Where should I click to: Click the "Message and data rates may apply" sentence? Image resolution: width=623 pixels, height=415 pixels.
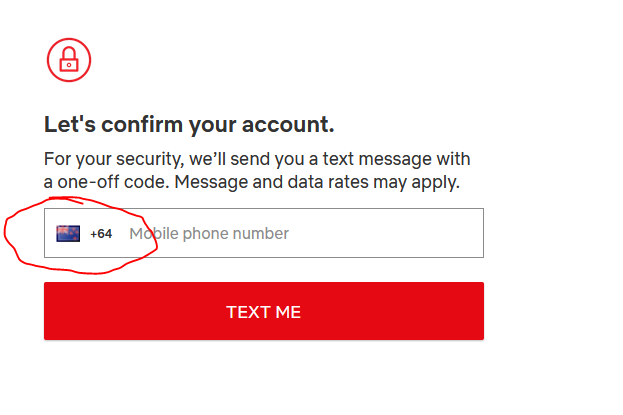point(317,182)
